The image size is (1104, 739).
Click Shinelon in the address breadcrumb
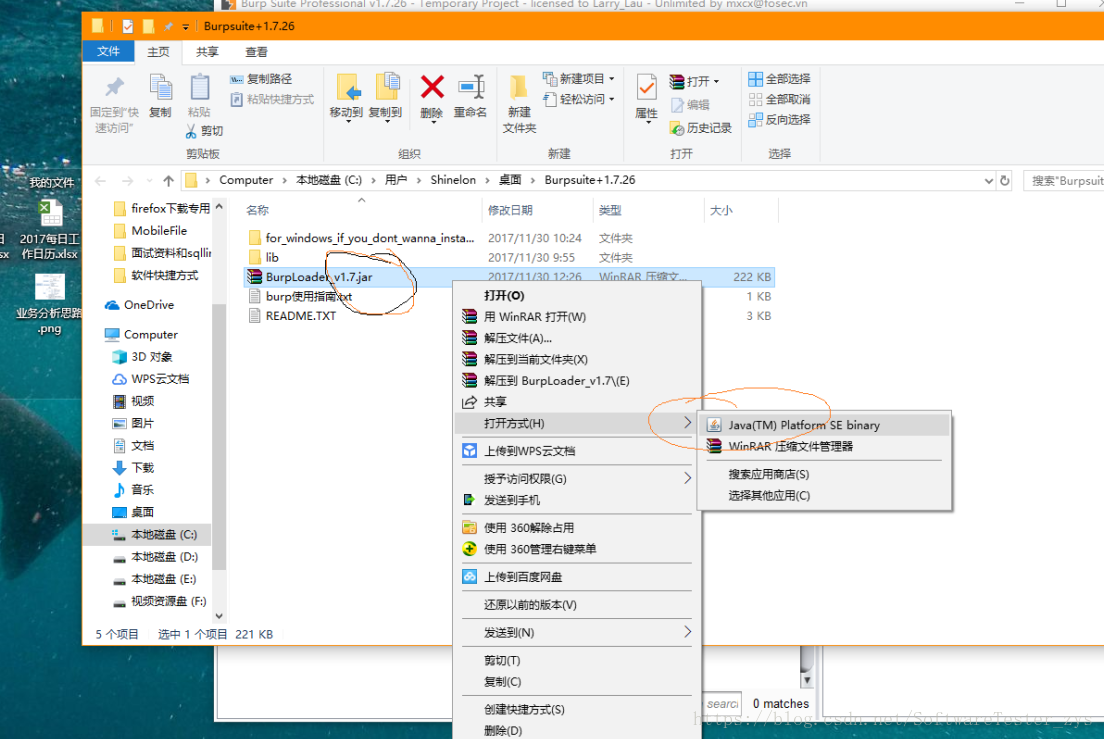point(453,180)
